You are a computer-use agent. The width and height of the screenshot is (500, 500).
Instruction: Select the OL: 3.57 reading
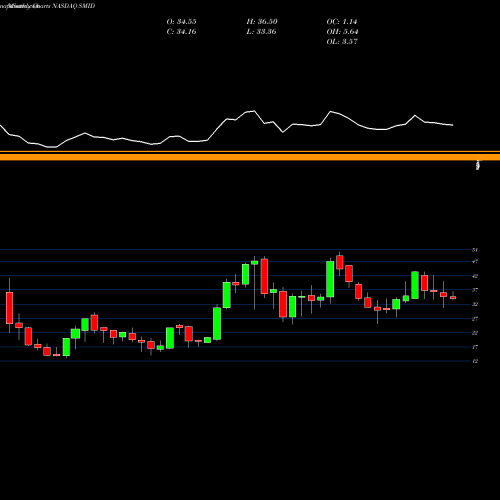point(342,42)
